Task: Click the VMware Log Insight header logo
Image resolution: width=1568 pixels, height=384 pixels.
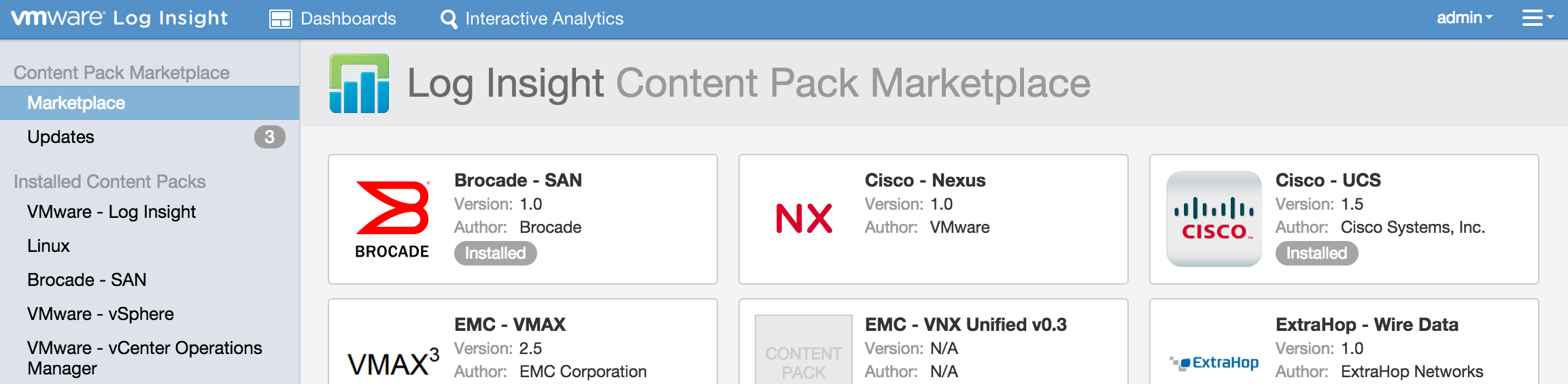Action: [x=120, y=18]
